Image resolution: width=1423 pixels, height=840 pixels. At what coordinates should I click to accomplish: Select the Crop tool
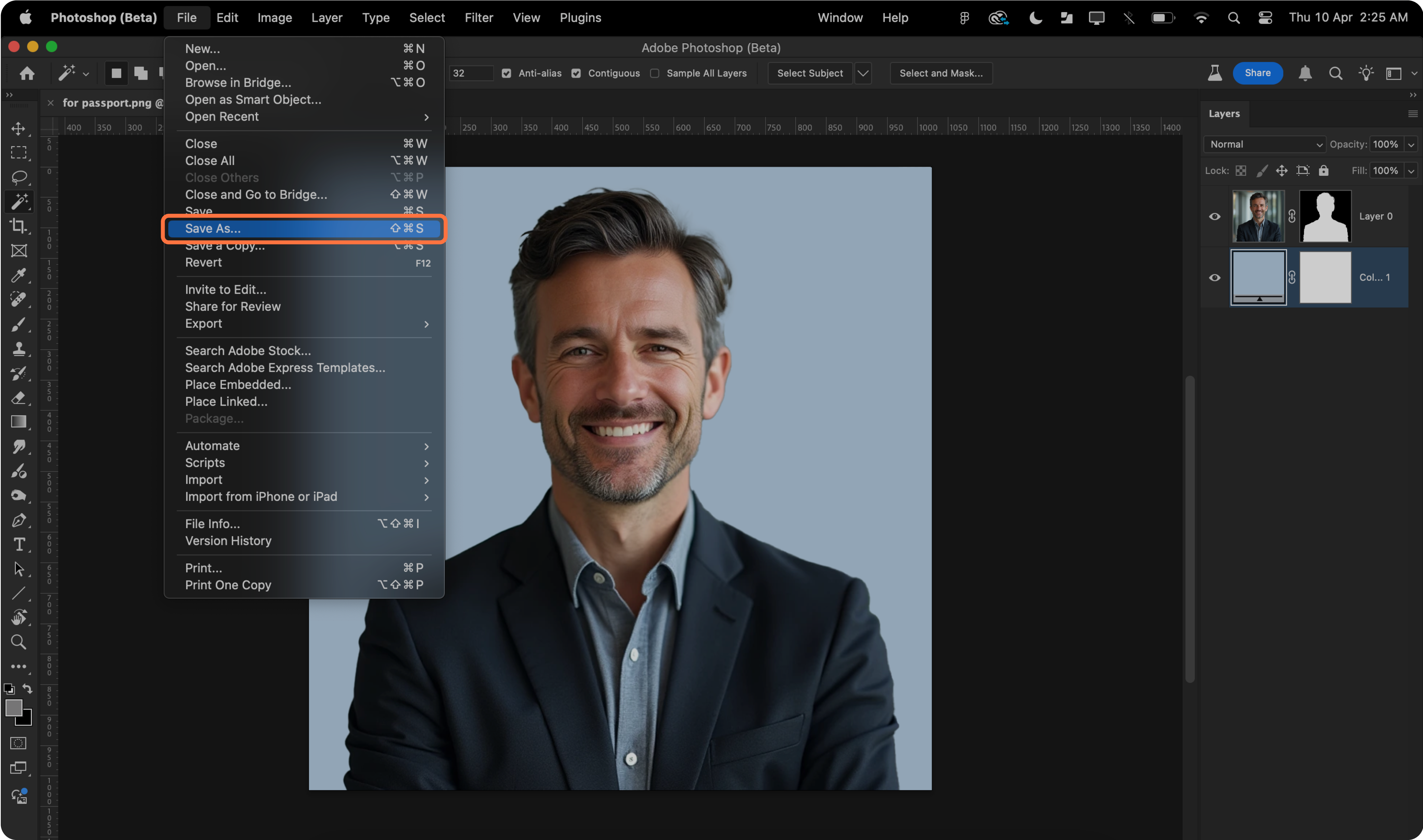18,226
